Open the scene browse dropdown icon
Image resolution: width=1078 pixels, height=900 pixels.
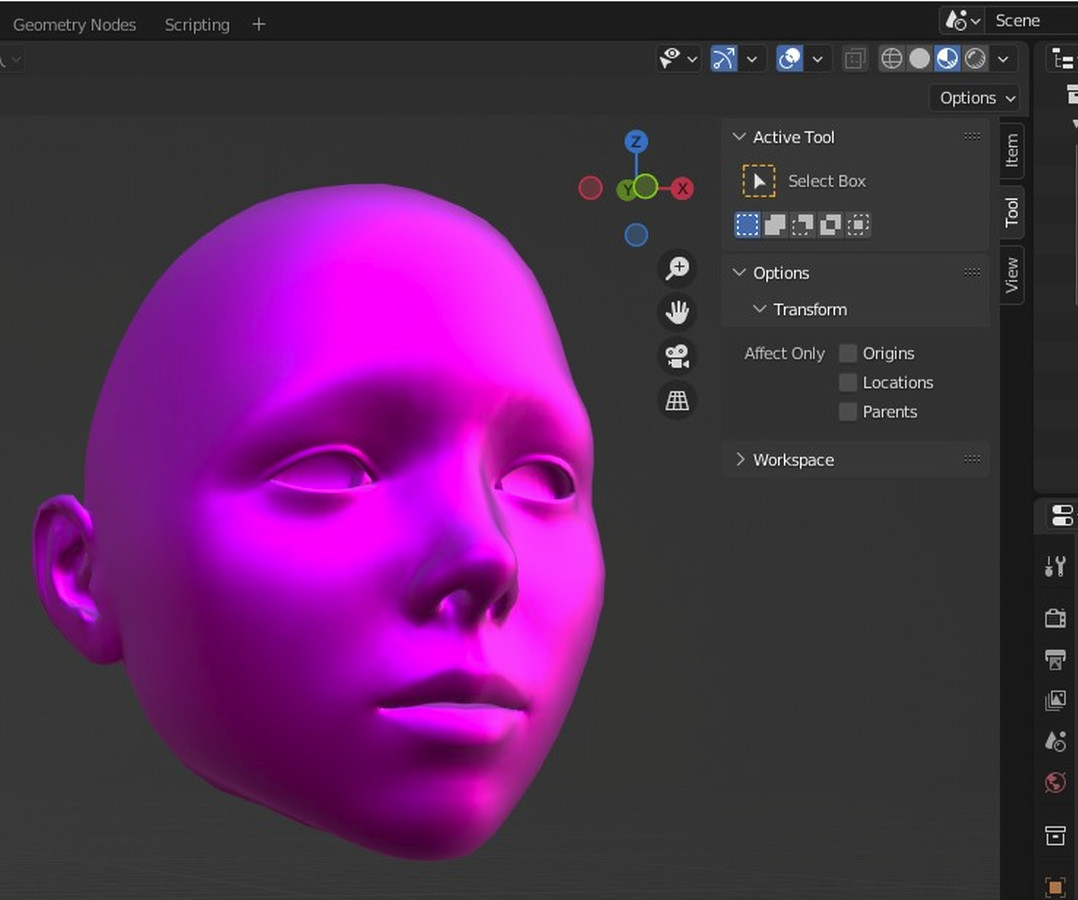coord(962,21)
